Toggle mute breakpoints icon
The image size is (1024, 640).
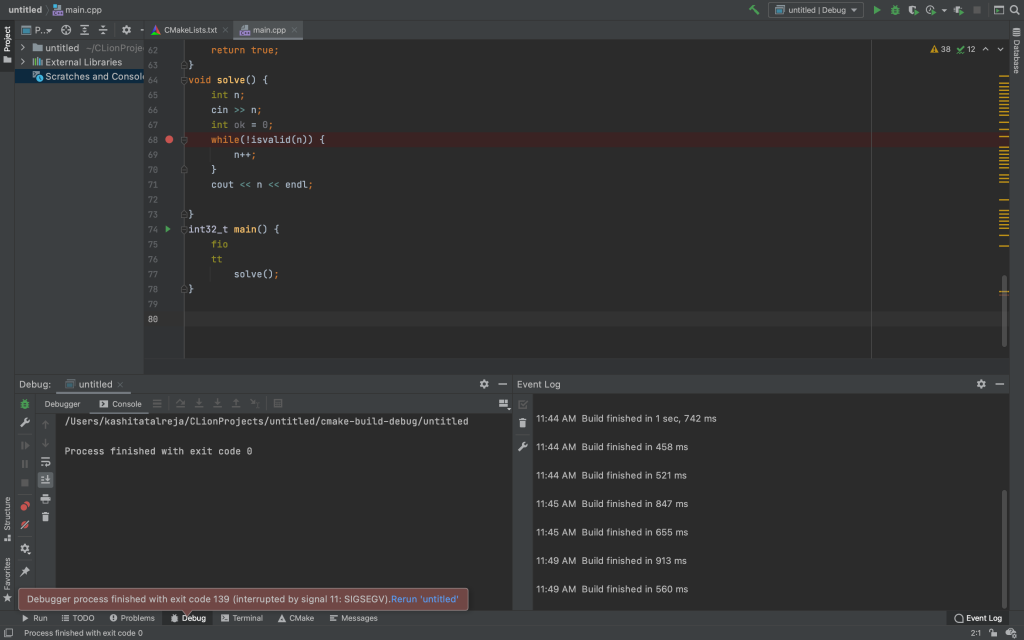(25, 525)
